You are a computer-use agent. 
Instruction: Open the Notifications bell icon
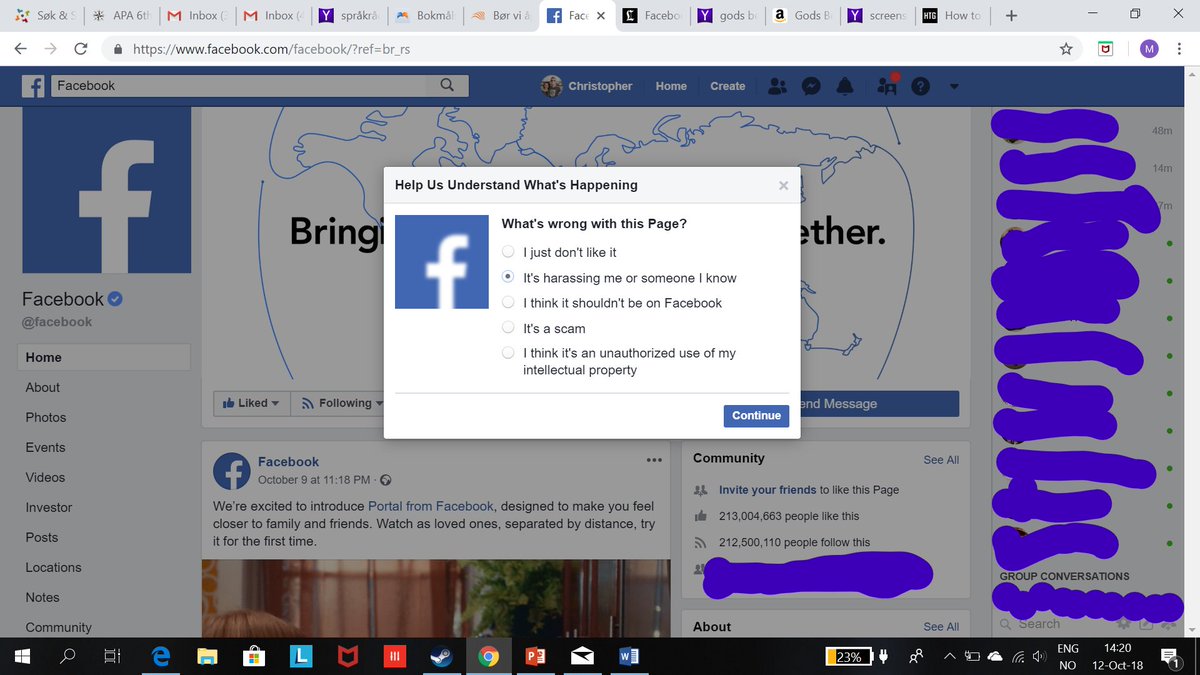845,86
